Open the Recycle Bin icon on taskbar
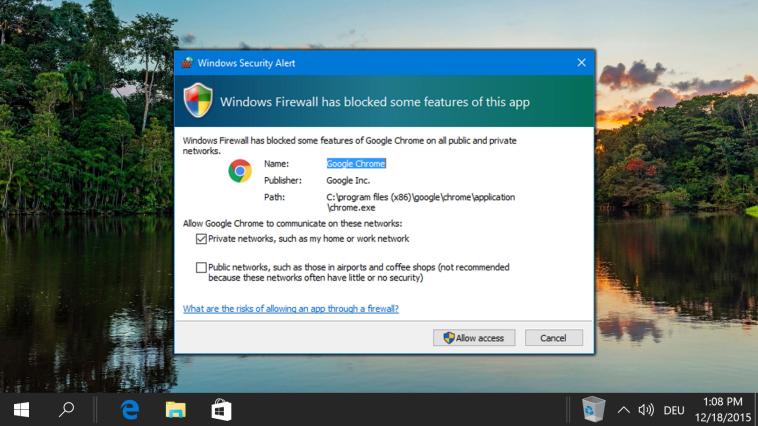This screenshot has height=426, width=758. click(x=593, y=410)
